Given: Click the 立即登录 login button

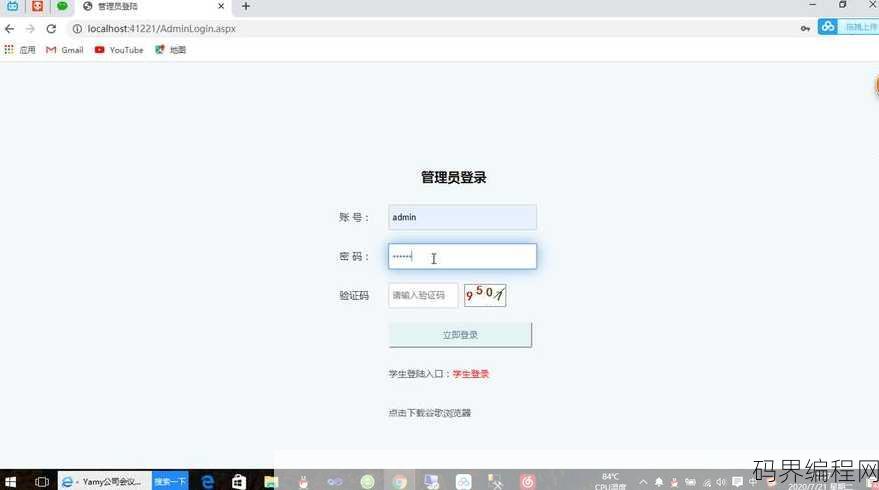Looking at the screenshot, I should pos(460,335).
